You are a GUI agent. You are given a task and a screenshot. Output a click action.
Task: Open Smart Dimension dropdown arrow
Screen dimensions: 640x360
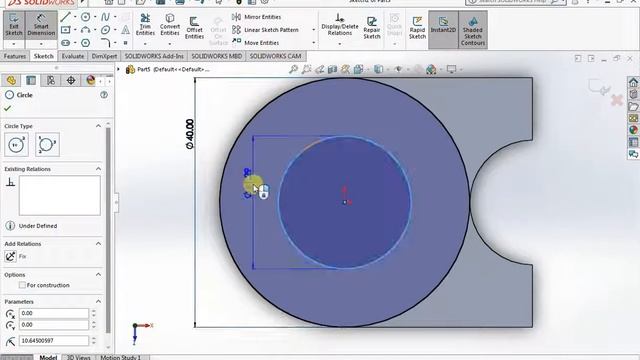point(41,44)
